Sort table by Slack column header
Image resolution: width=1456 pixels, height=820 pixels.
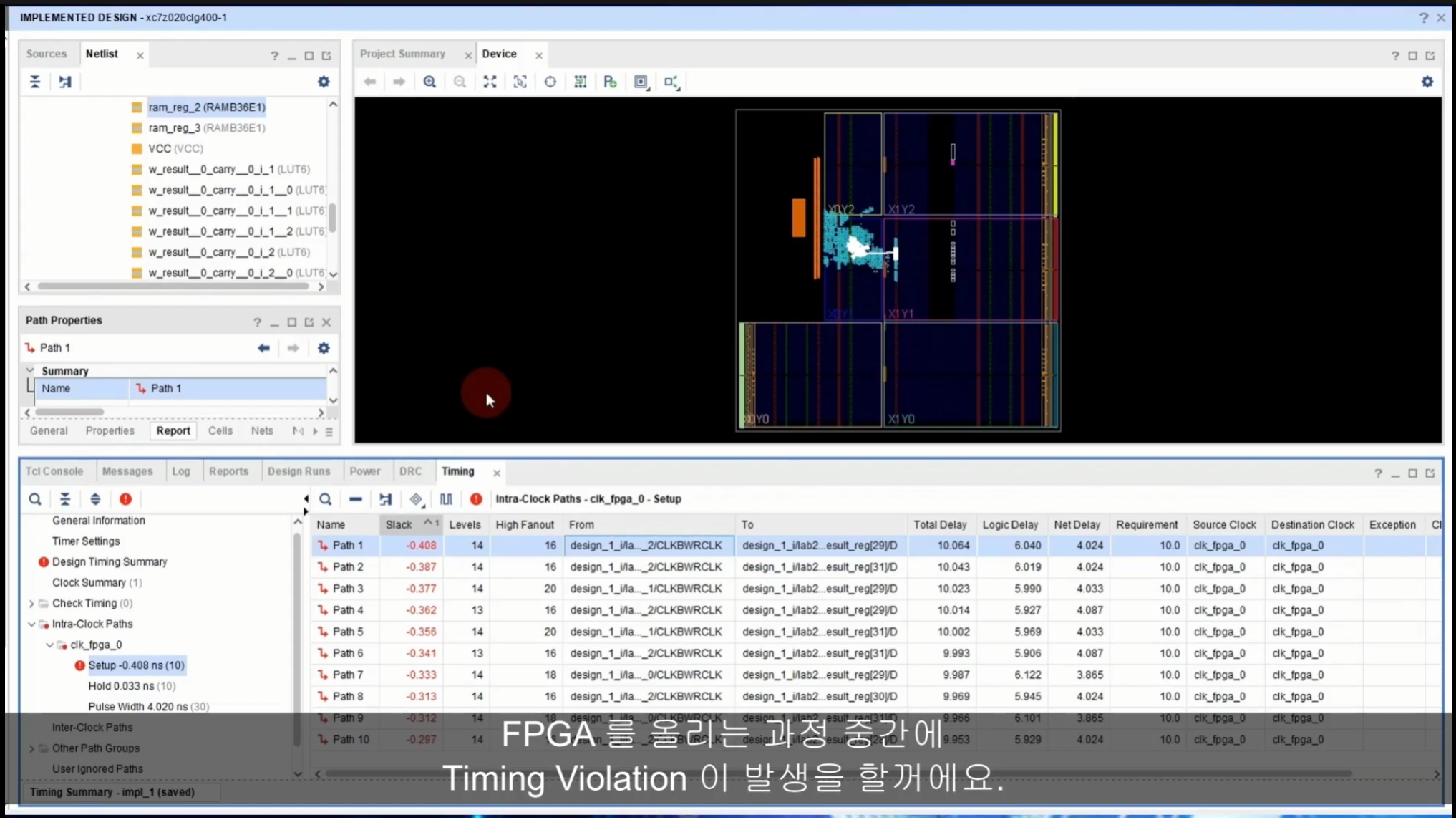tap(399, 525)
